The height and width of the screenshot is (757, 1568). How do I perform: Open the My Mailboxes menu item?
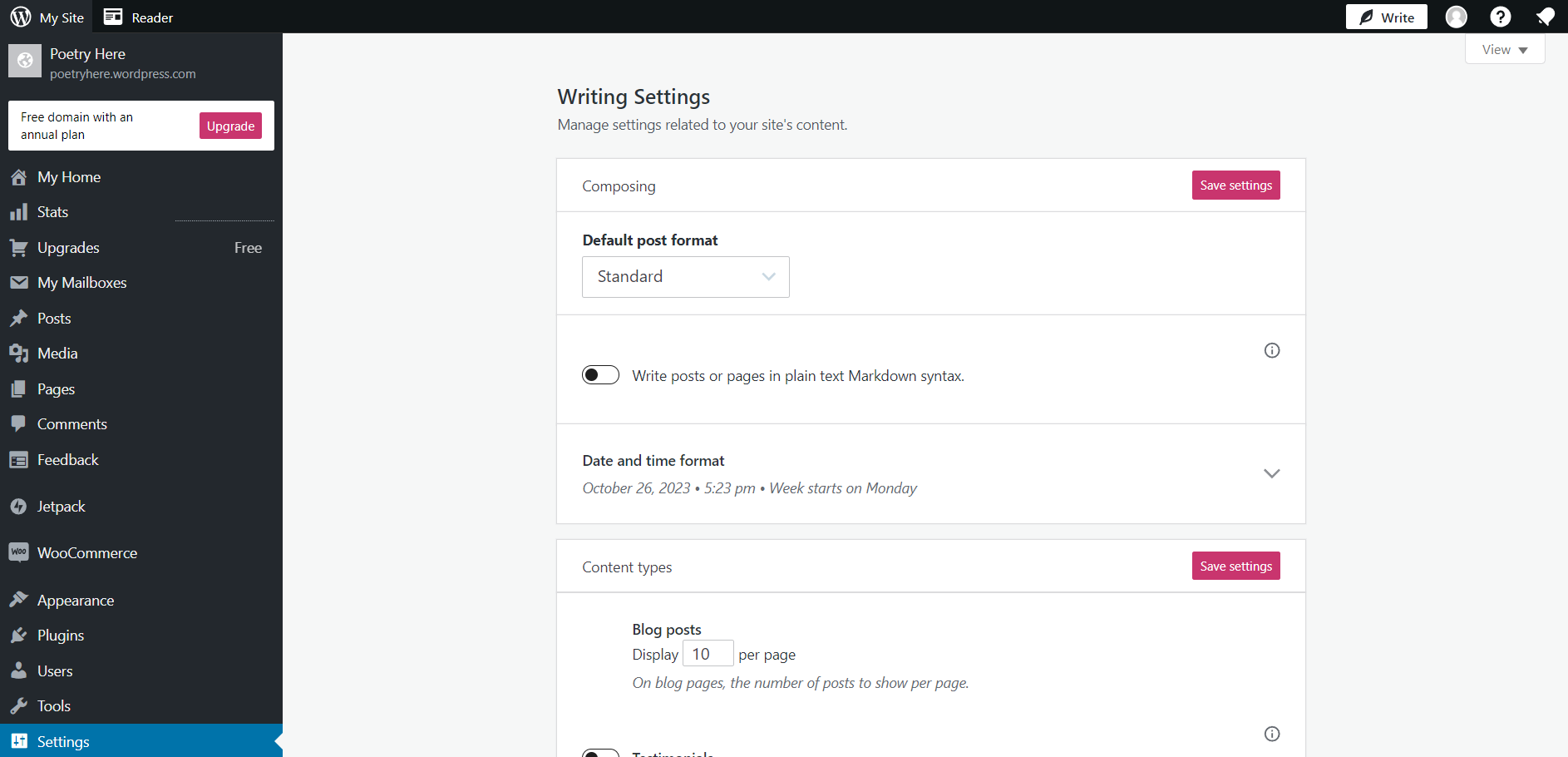pyautogui.click(x=141, y=283)
